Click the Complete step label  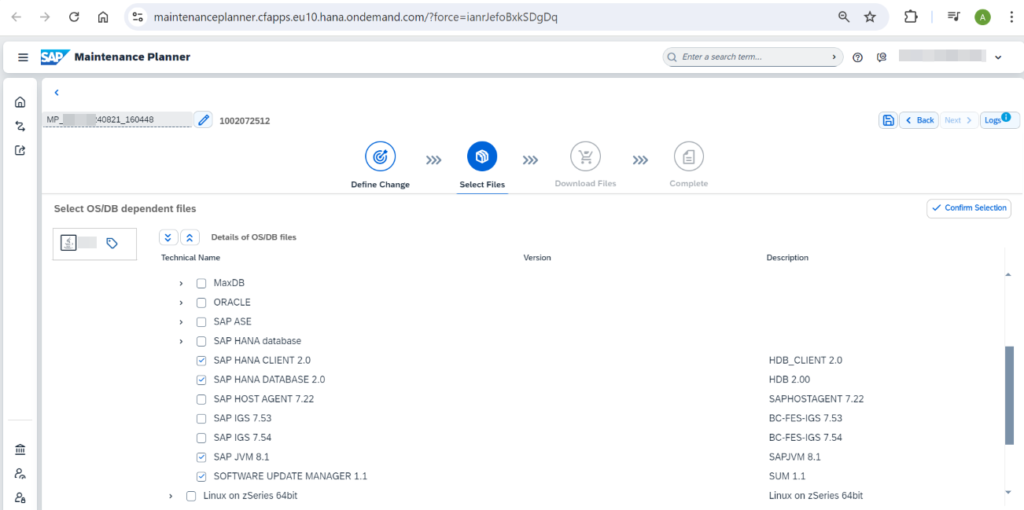[688, 184]
